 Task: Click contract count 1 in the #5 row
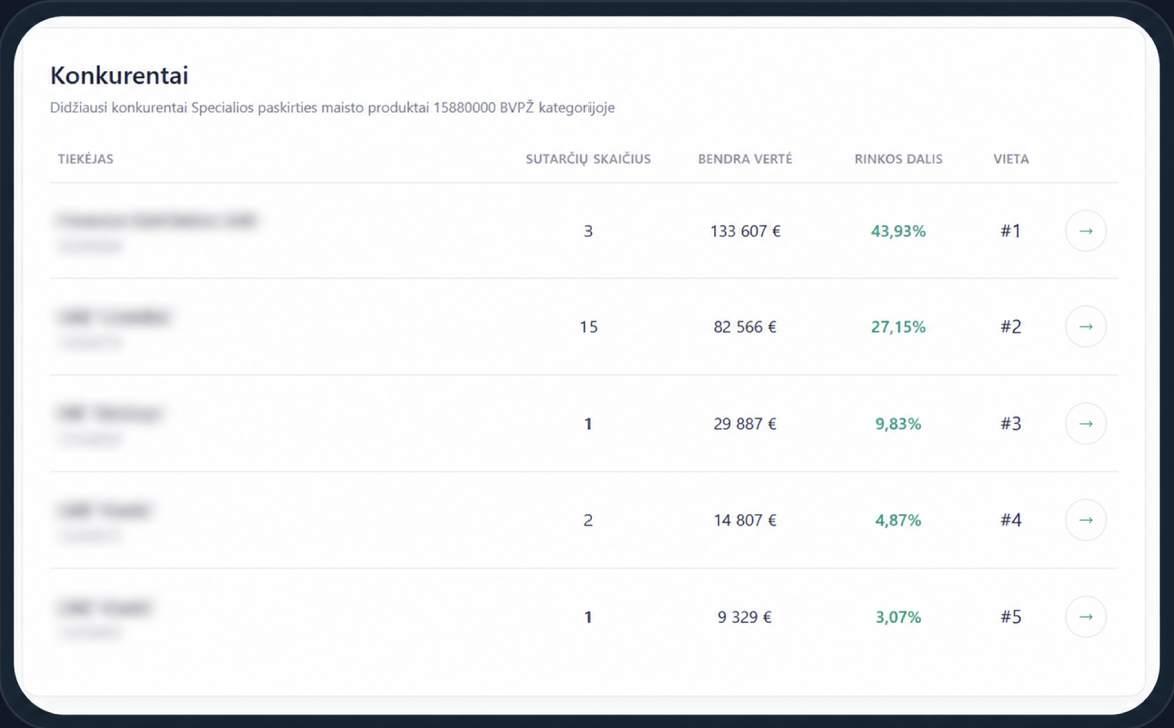click(x=588, y=617)
